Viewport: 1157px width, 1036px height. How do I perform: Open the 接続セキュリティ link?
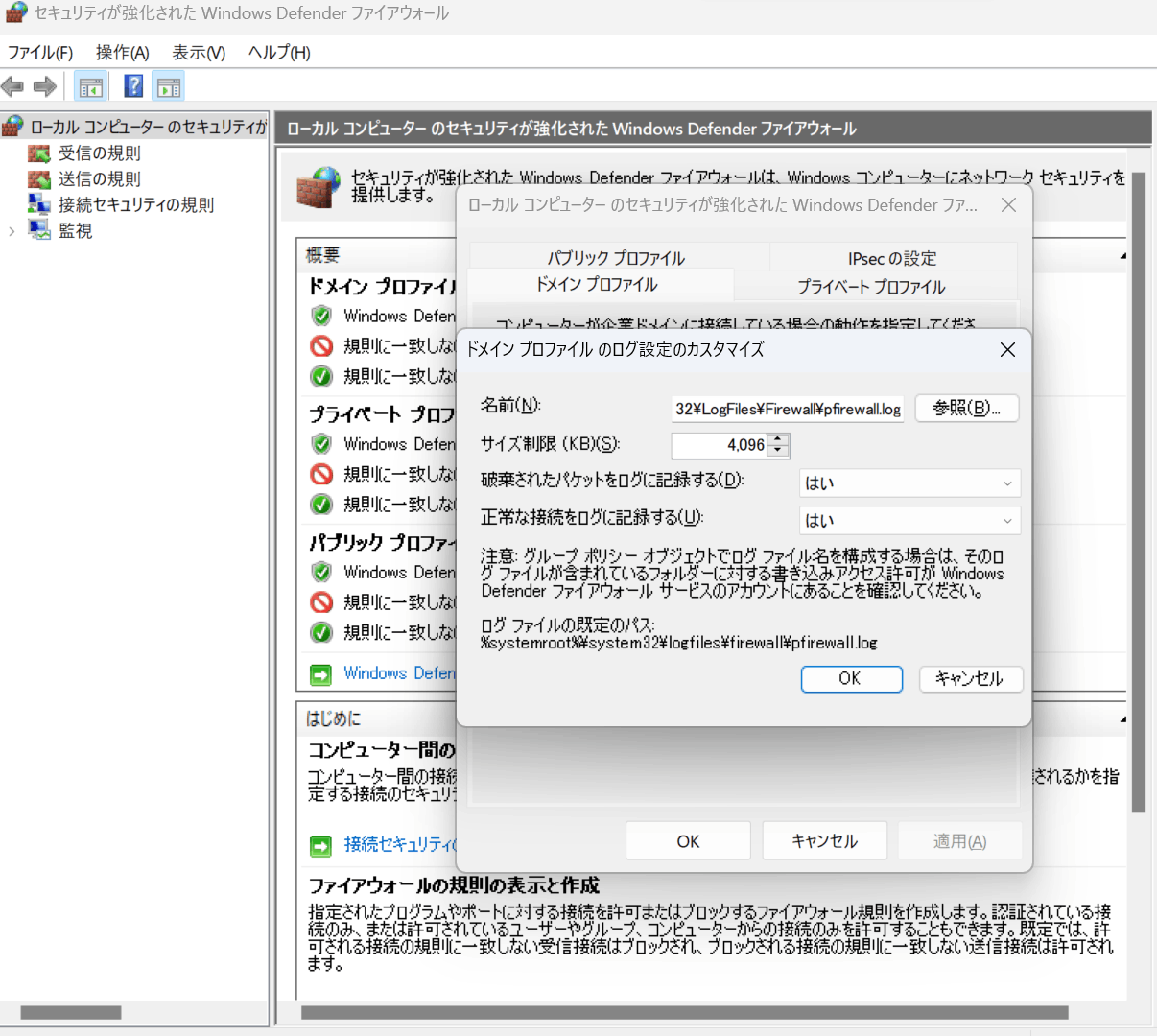[x=399, y=844]
